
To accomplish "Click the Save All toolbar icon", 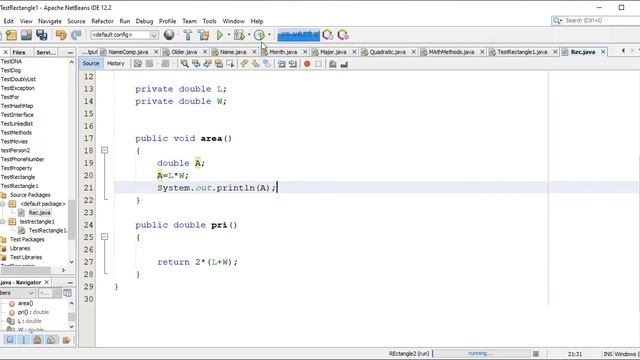I will coord(42,35).
